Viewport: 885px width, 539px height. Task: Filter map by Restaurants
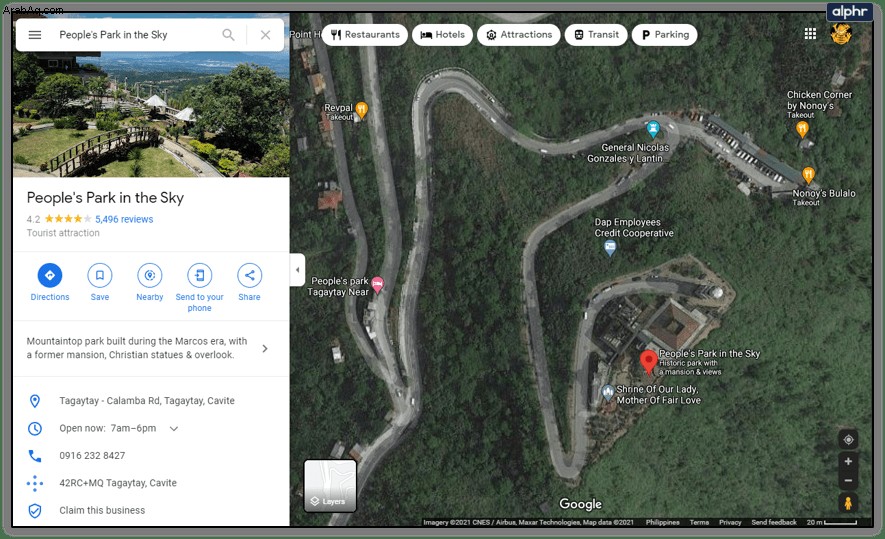[365, 34]
